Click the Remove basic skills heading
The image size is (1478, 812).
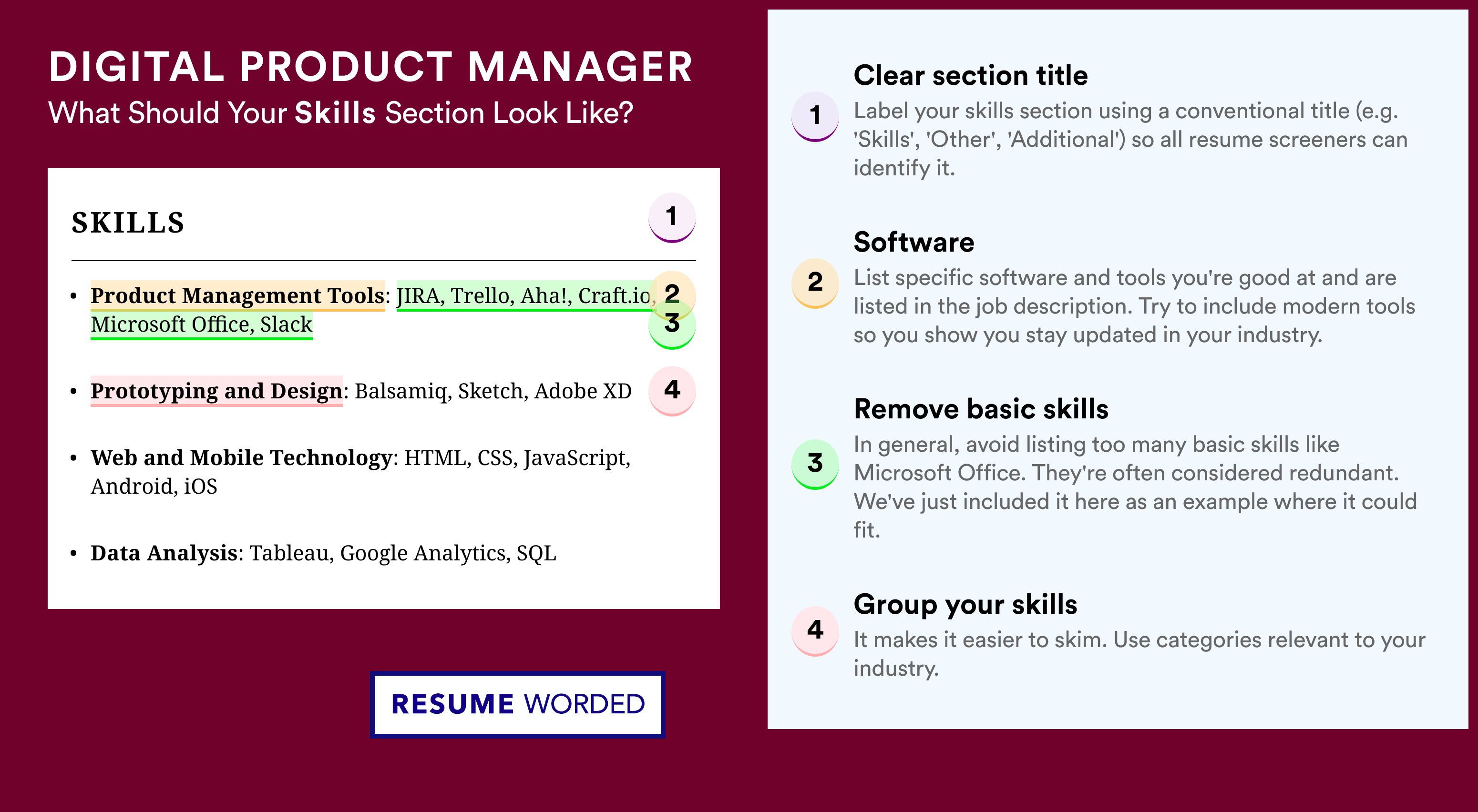(981, 409)
